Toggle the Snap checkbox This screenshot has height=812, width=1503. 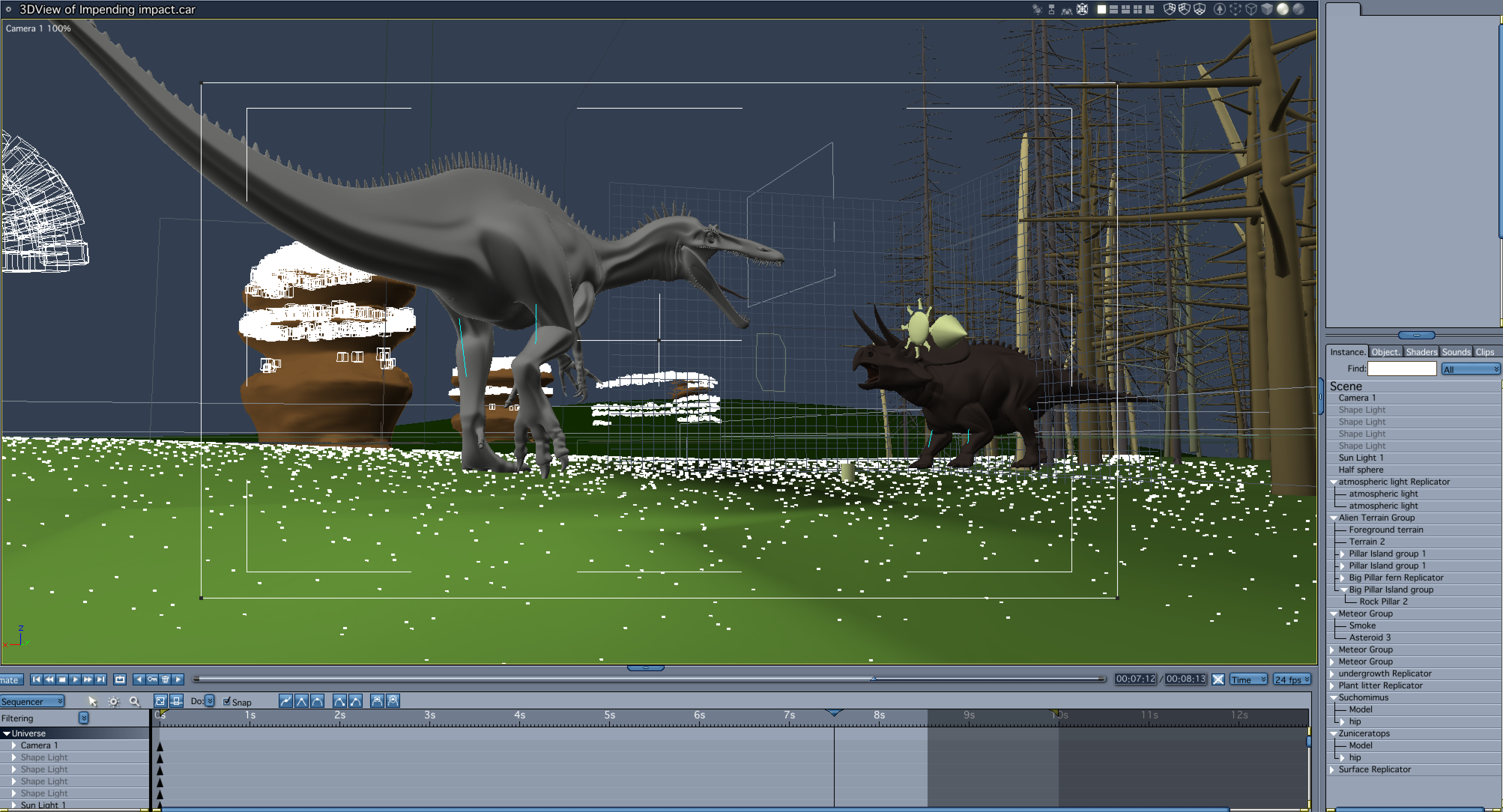227,701
